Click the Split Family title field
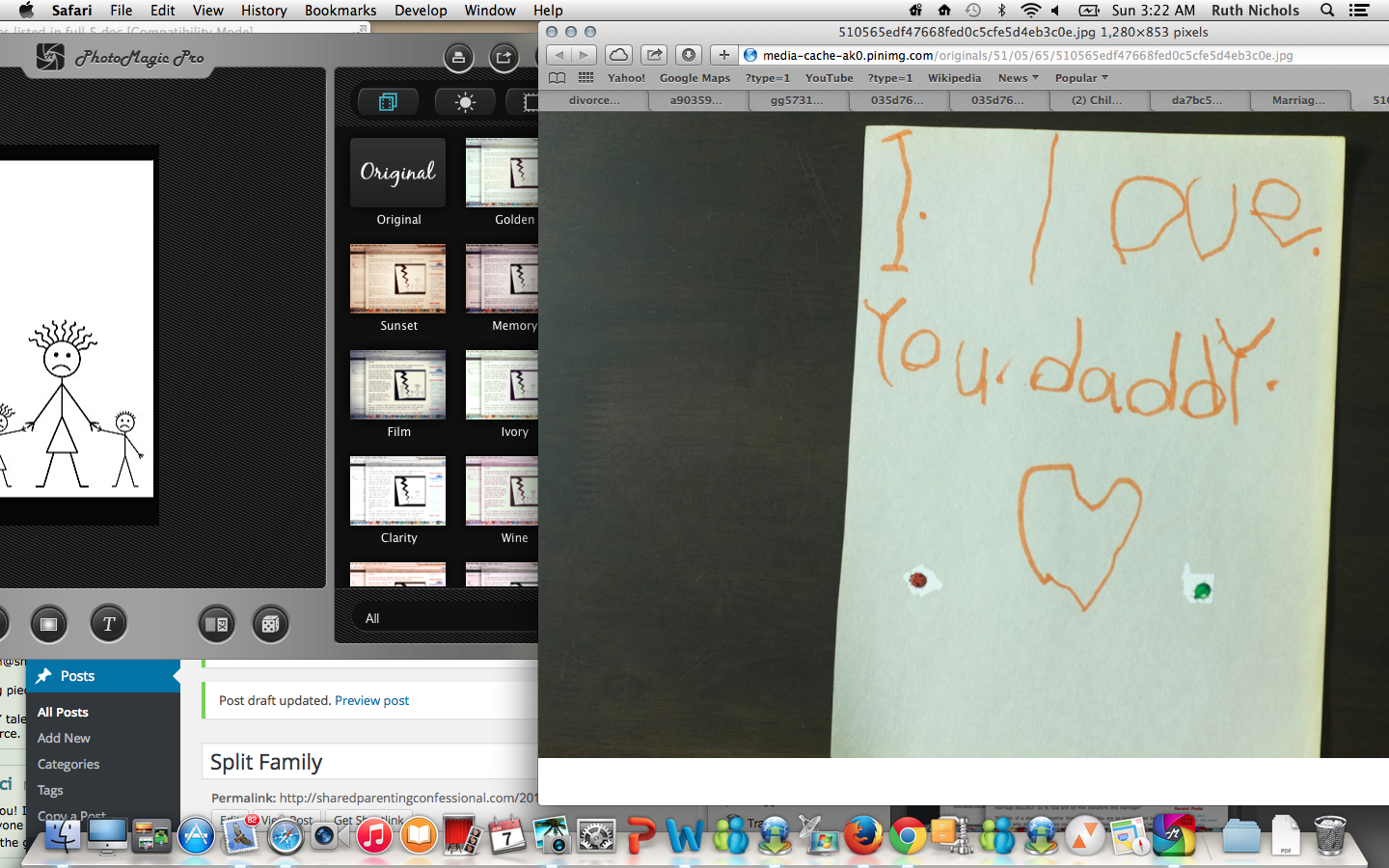The image size is (1389, 868). (371, 762)
